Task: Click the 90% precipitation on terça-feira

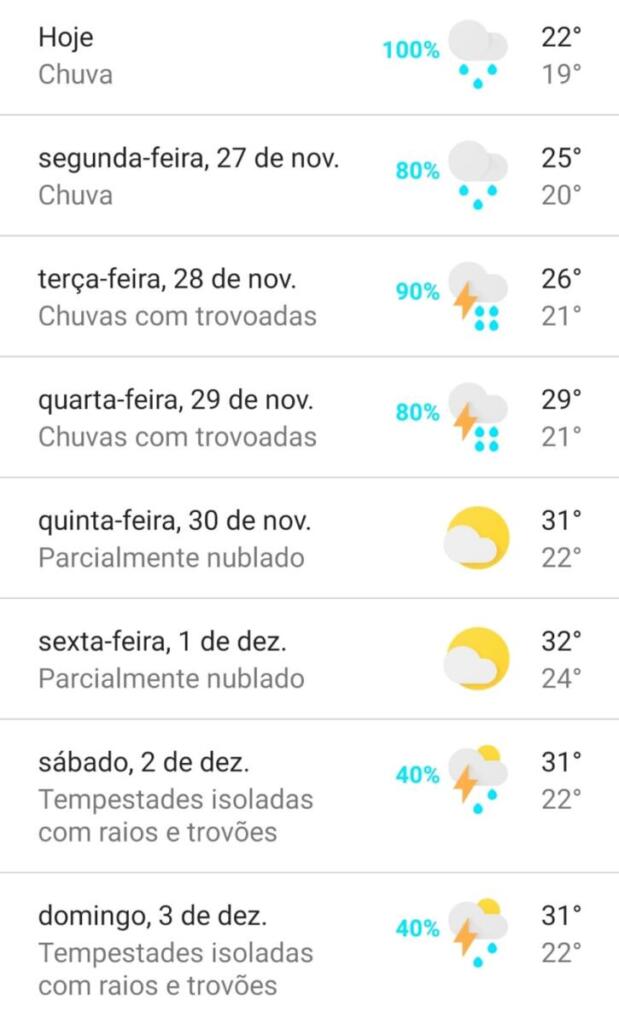Action: 417,292
